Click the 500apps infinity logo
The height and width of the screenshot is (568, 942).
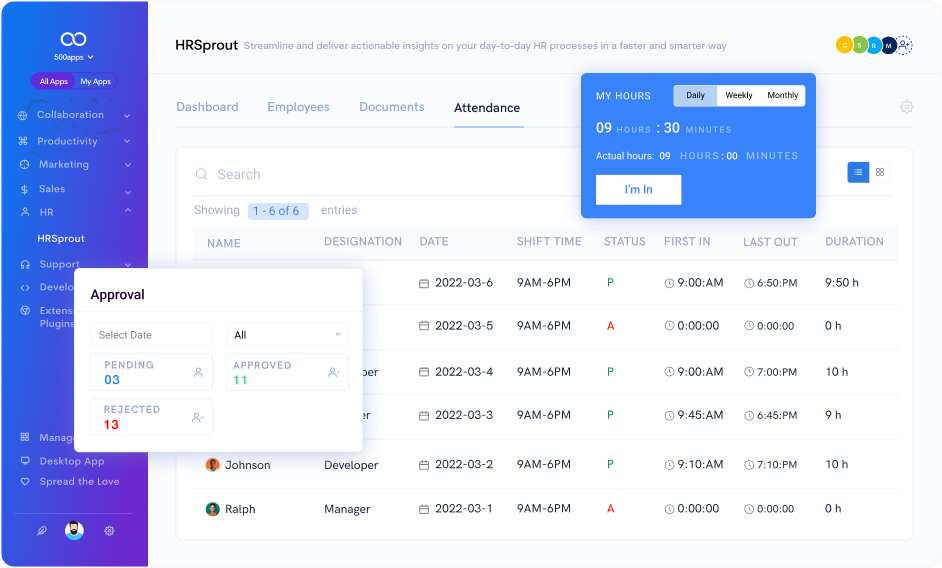74,39
